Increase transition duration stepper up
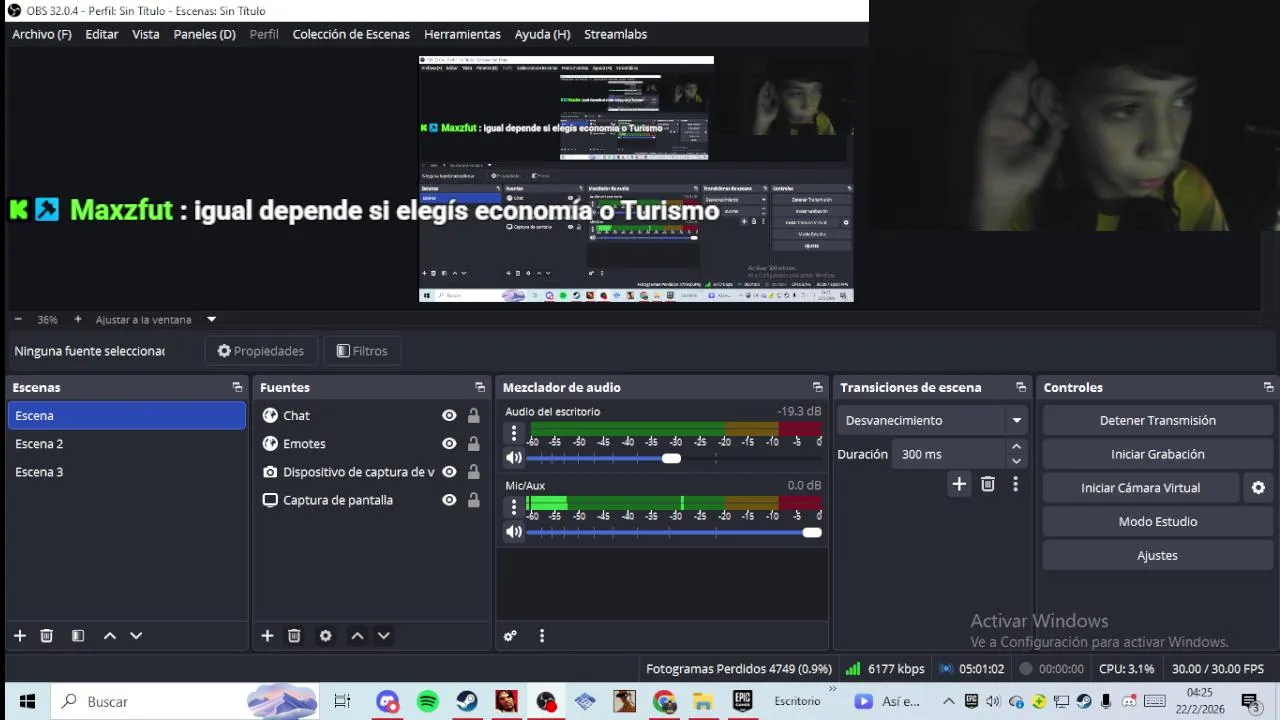 (x=1016, y=447)
